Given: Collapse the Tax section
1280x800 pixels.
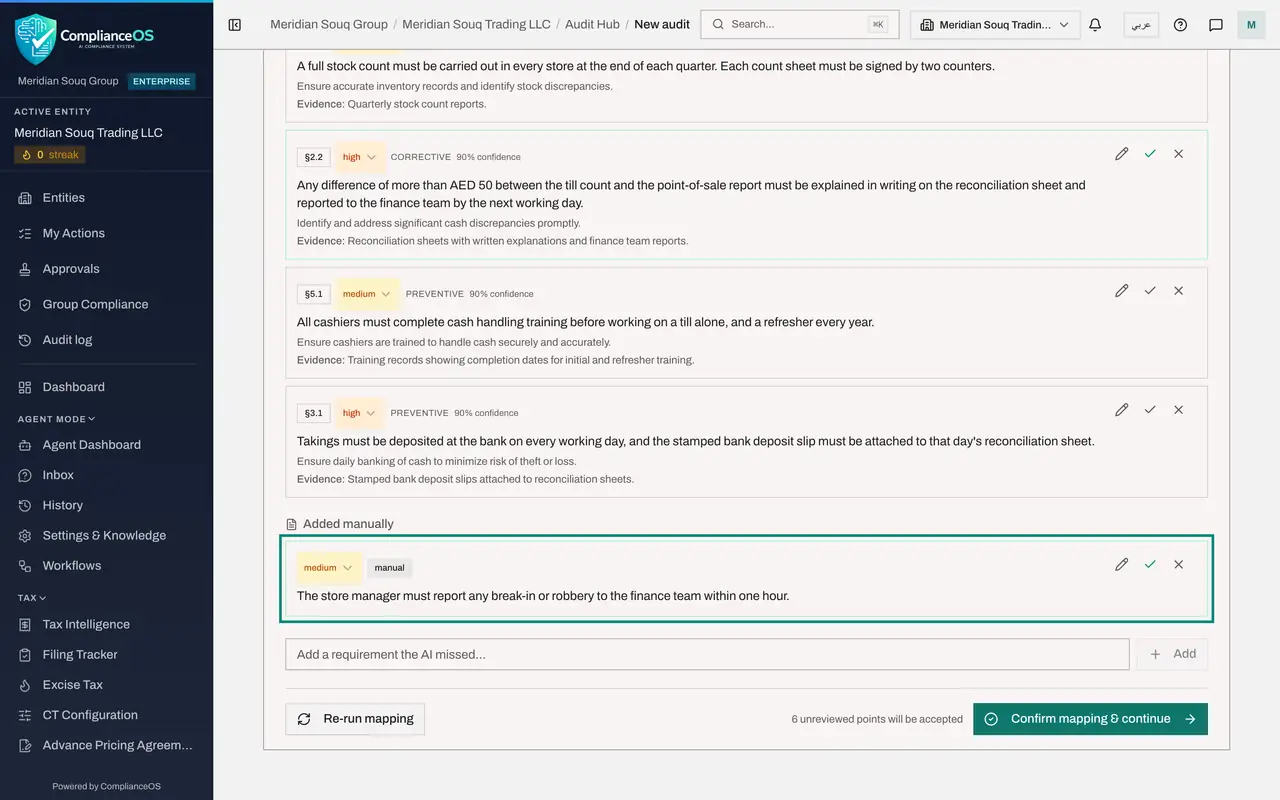Looking at the screenshot, I should 32,598.
